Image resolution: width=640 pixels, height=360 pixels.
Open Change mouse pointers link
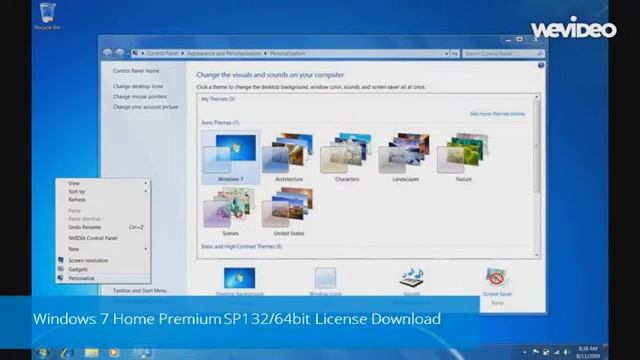(x=140, y=97)
